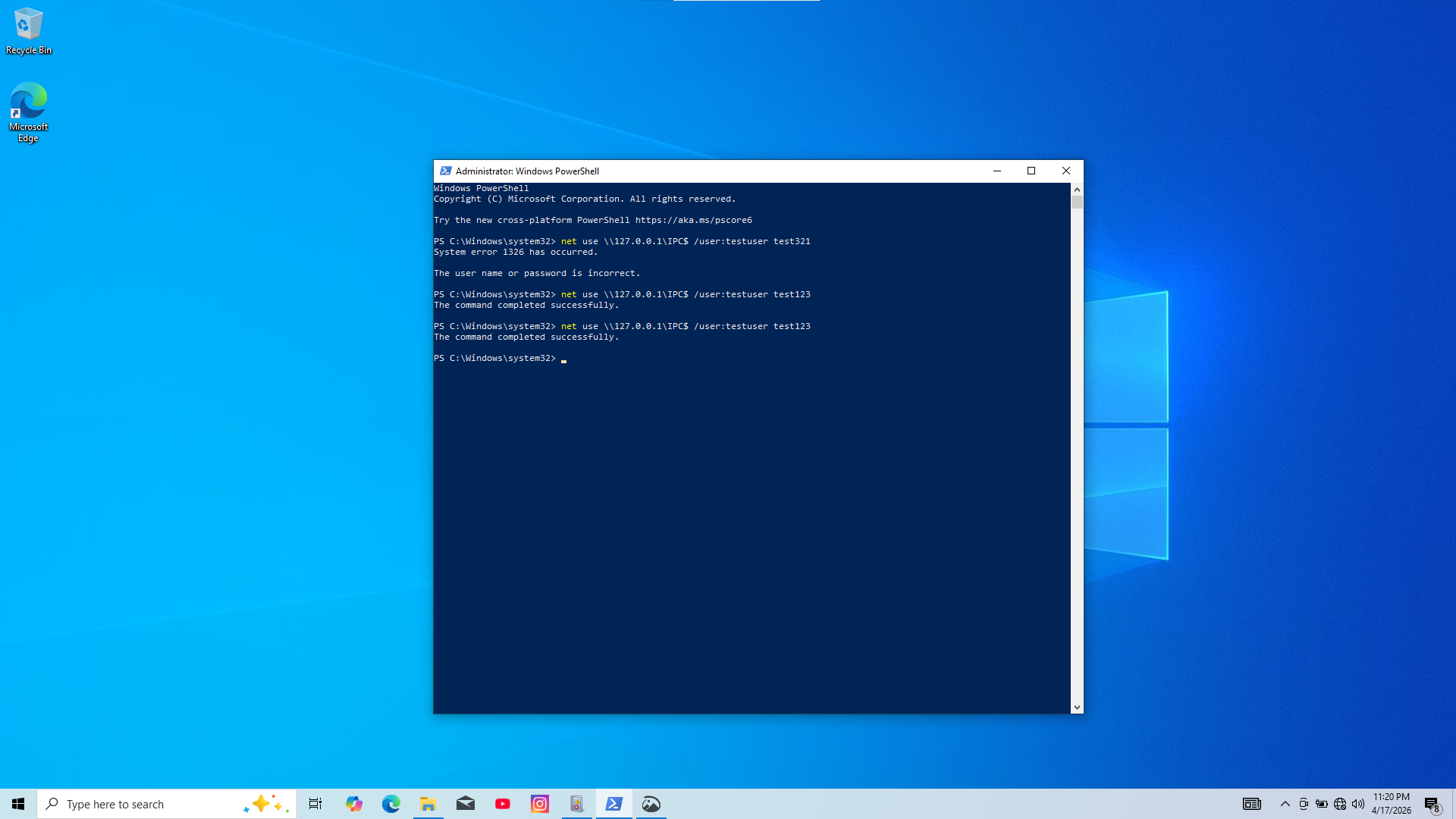
Task: Open the YouTube taskbar shortcut
Action: (x=503, y=804)
